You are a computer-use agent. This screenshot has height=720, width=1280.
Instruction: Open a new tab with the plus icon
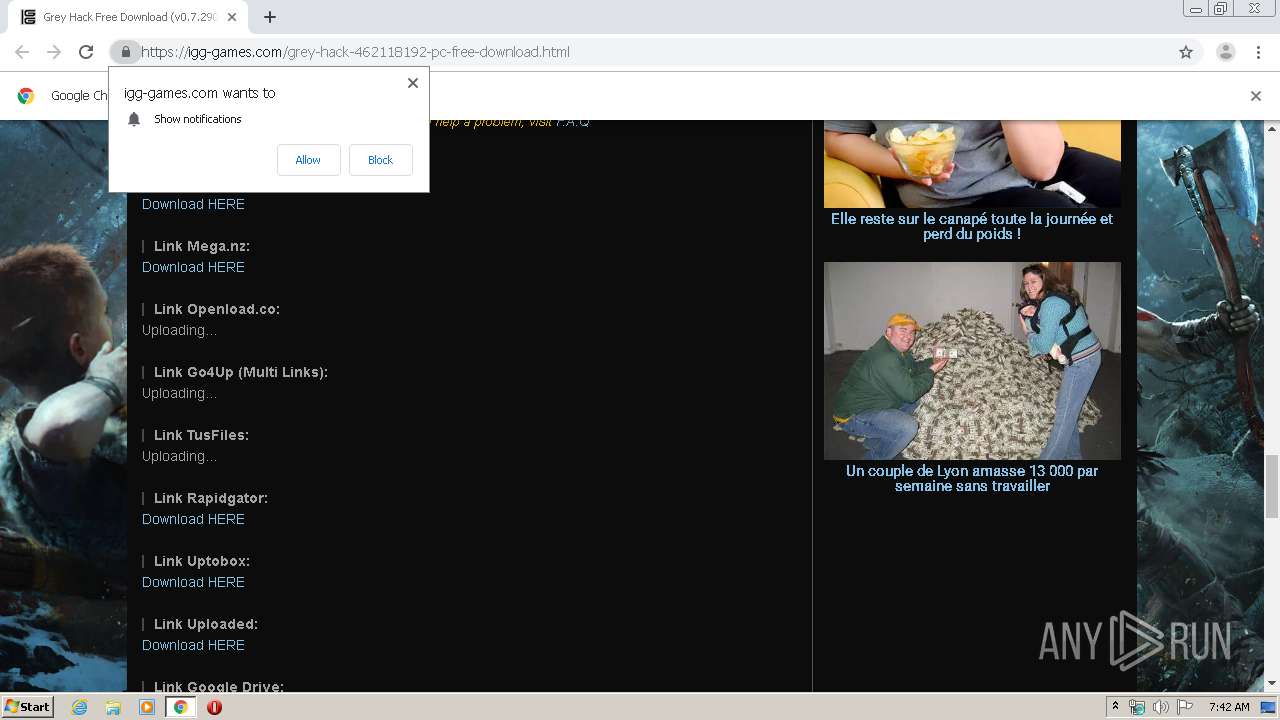point(270,17)
